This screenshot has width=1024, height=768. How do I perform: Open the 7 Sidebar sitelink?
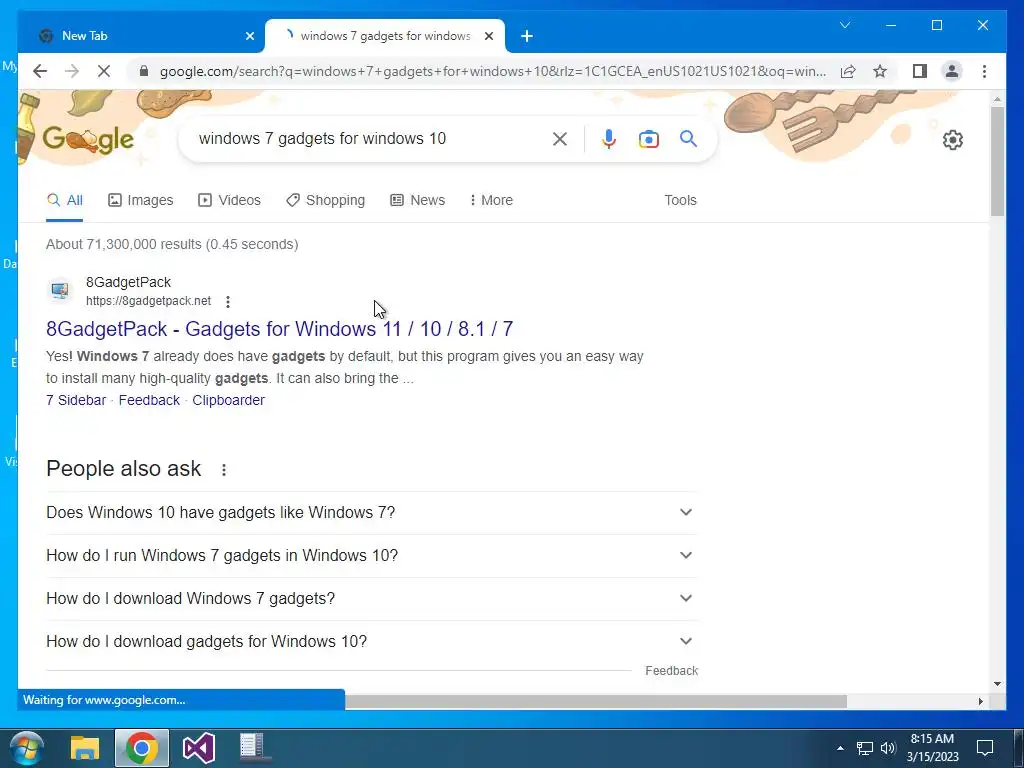click(76, 400)
